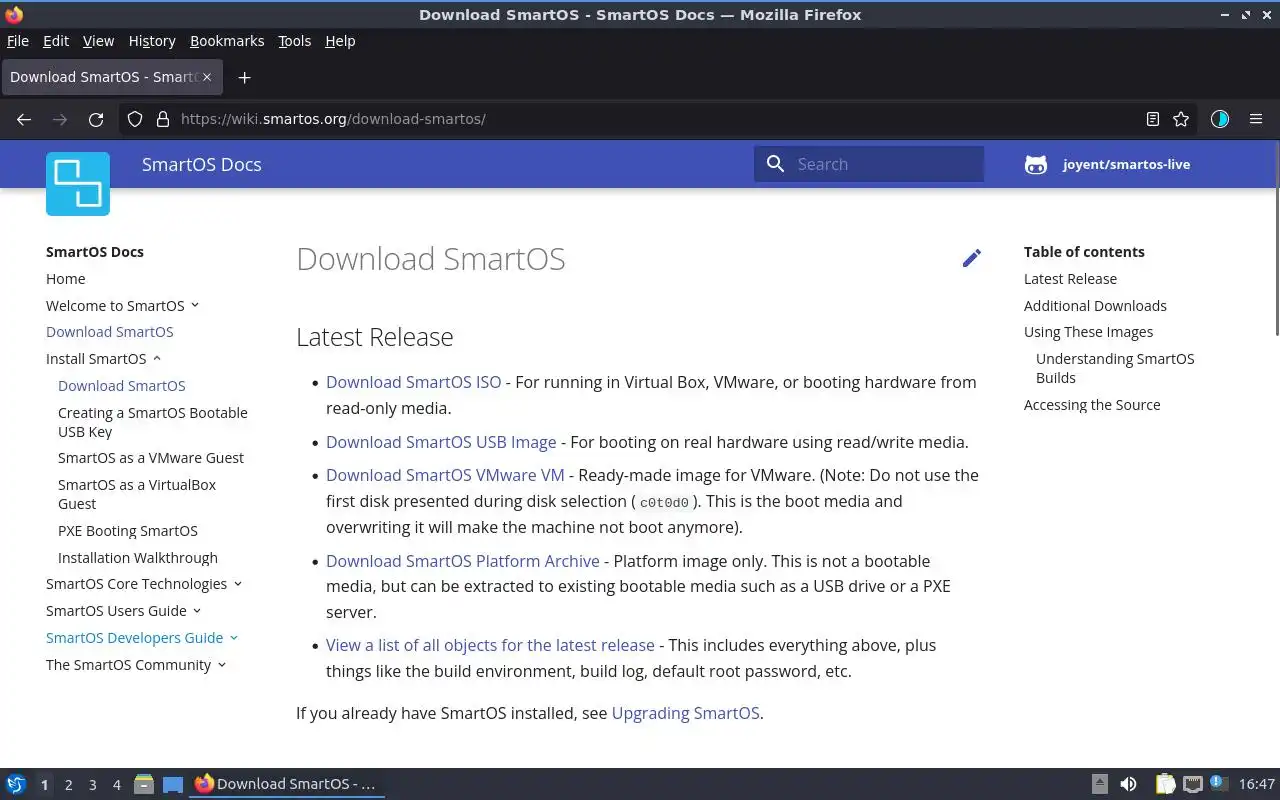
Task: Open the file manager taskbar icon
Action: [144, 784]
